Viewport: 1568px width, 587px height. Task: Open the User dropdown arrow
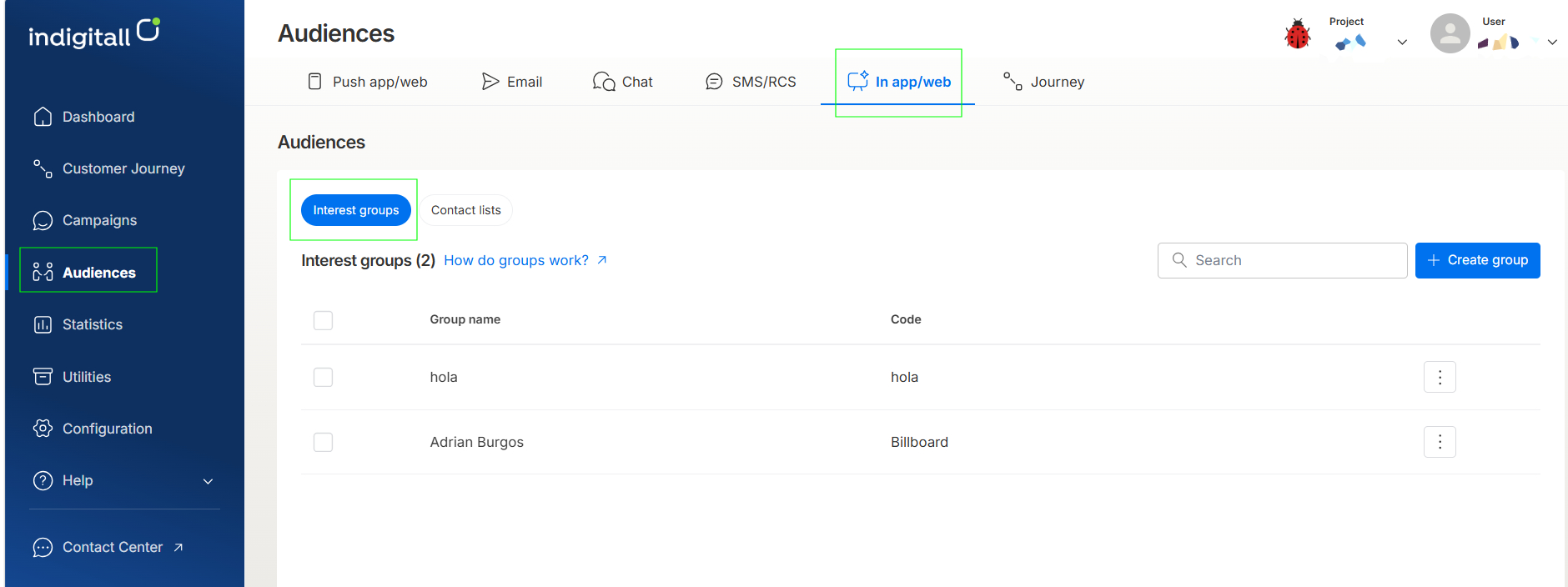[1552, 43]
